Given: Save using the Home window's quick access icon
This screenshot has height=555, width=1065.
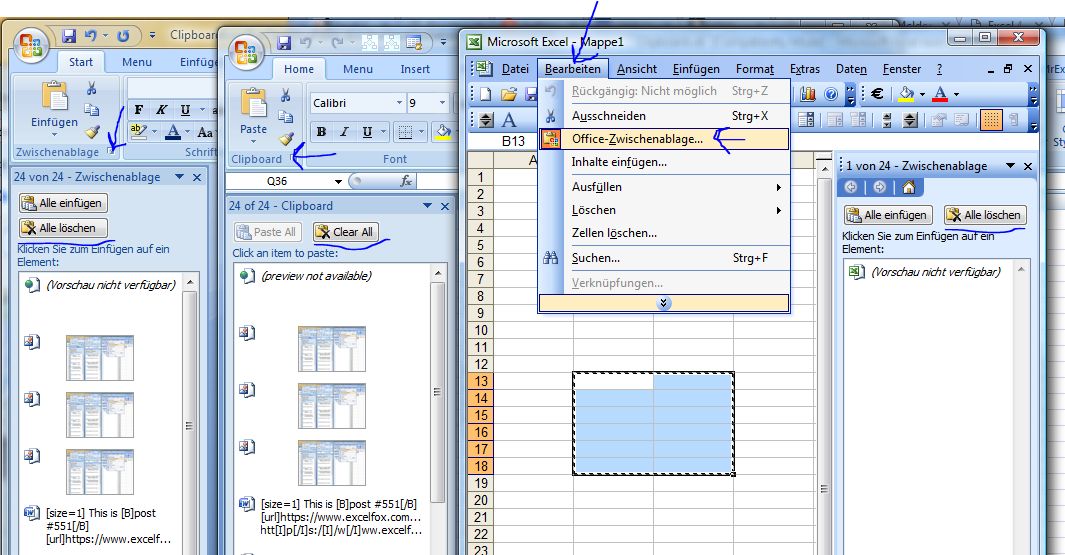Looking at the screenshot, I should click(284, 43).
